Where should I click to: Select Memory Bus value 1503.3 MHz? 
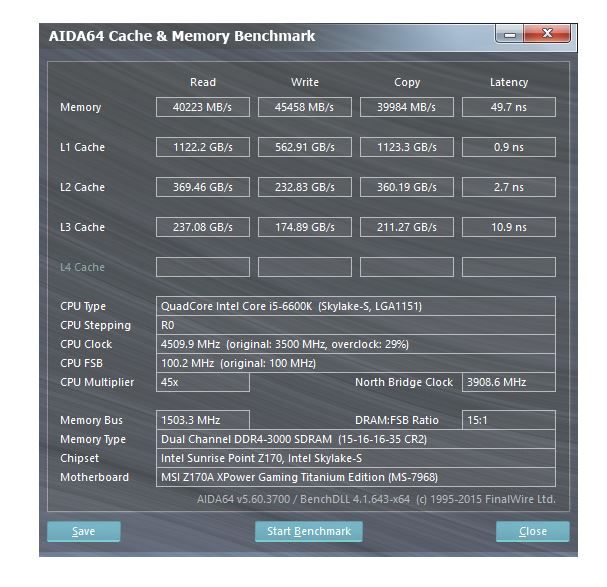coord(203,420)
